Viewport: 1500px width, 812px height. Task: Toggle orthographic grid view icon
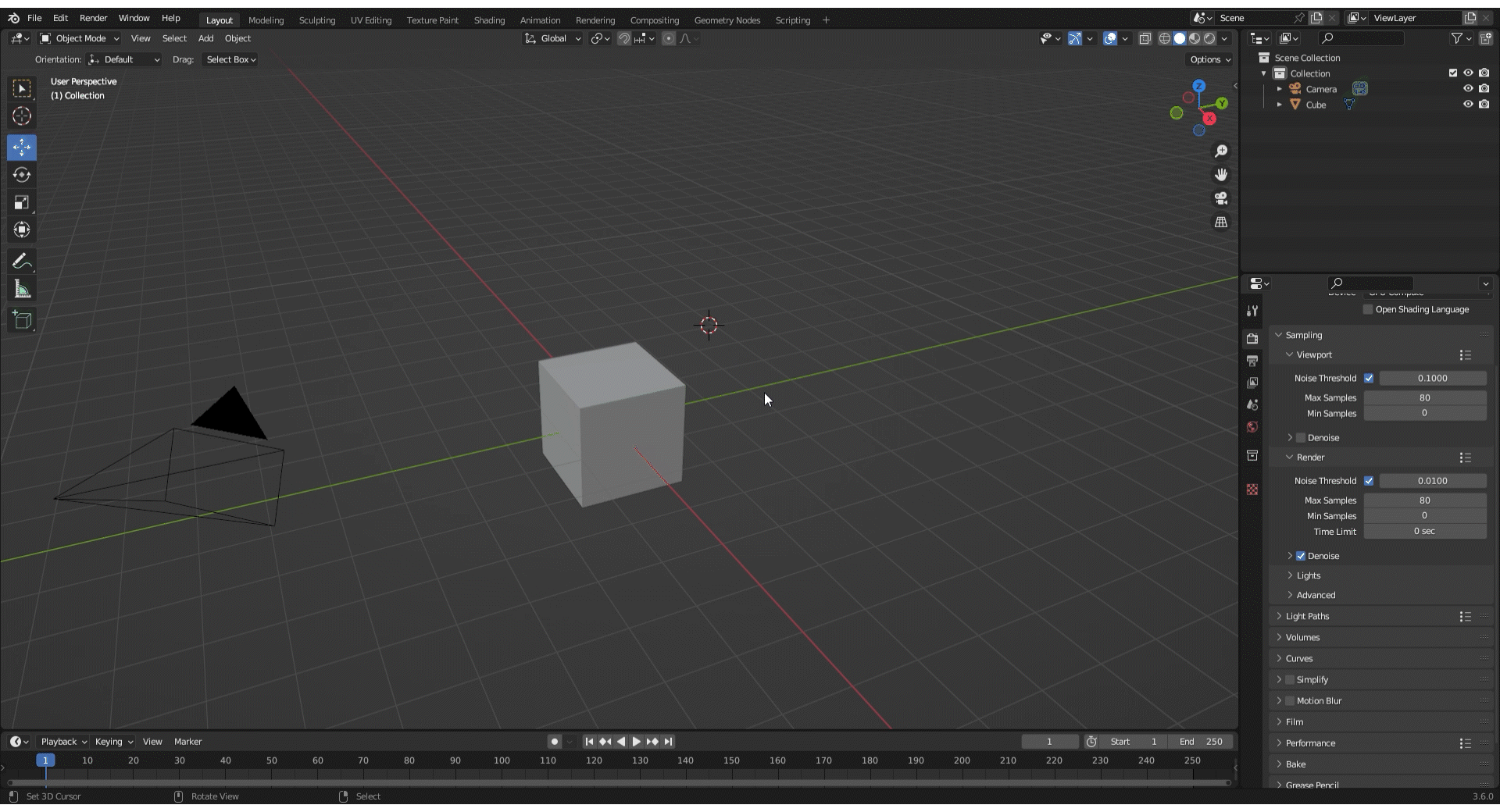coord(1221,223)
